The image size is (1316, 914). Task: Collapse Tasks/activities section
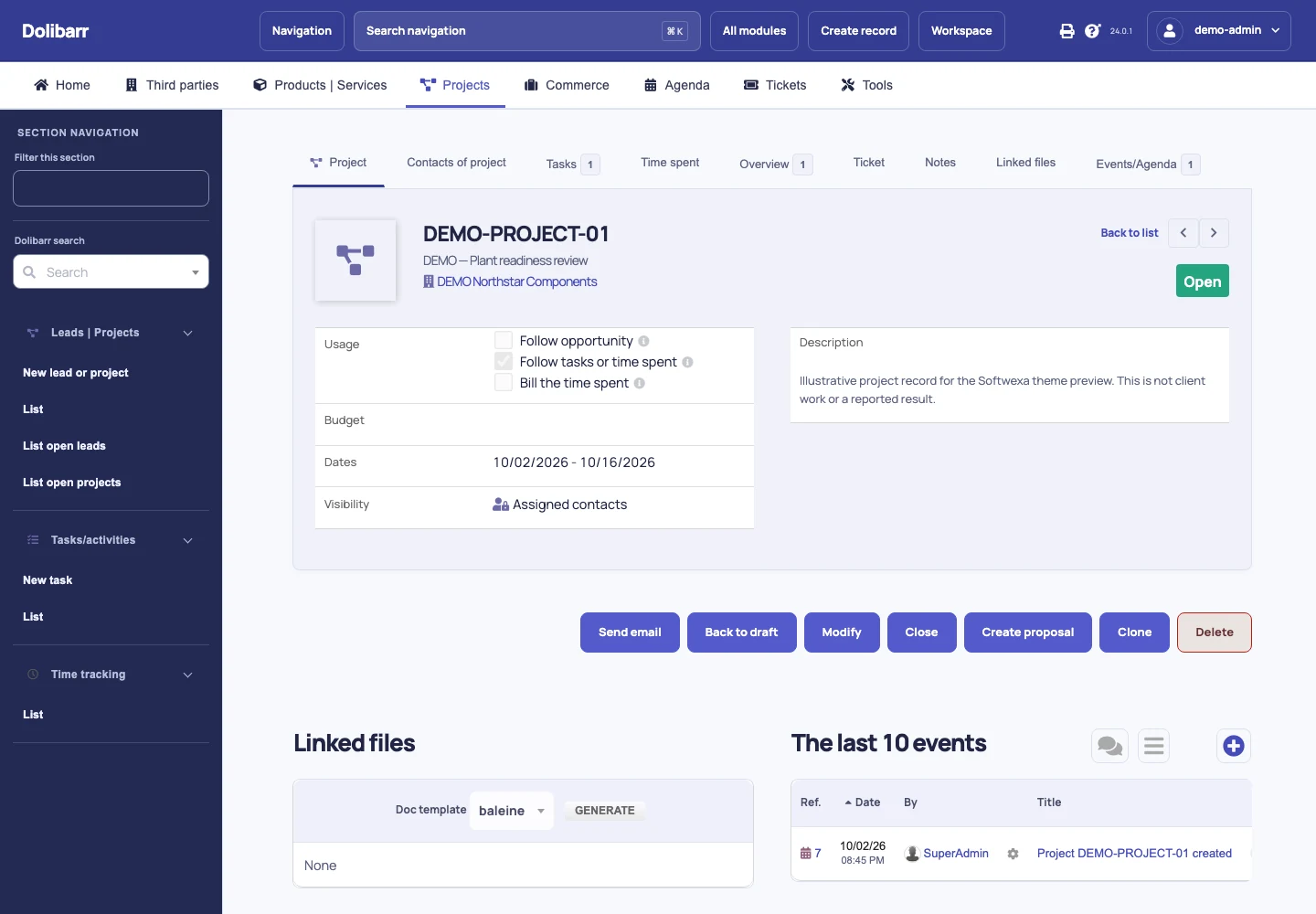(x=187, y=540)
